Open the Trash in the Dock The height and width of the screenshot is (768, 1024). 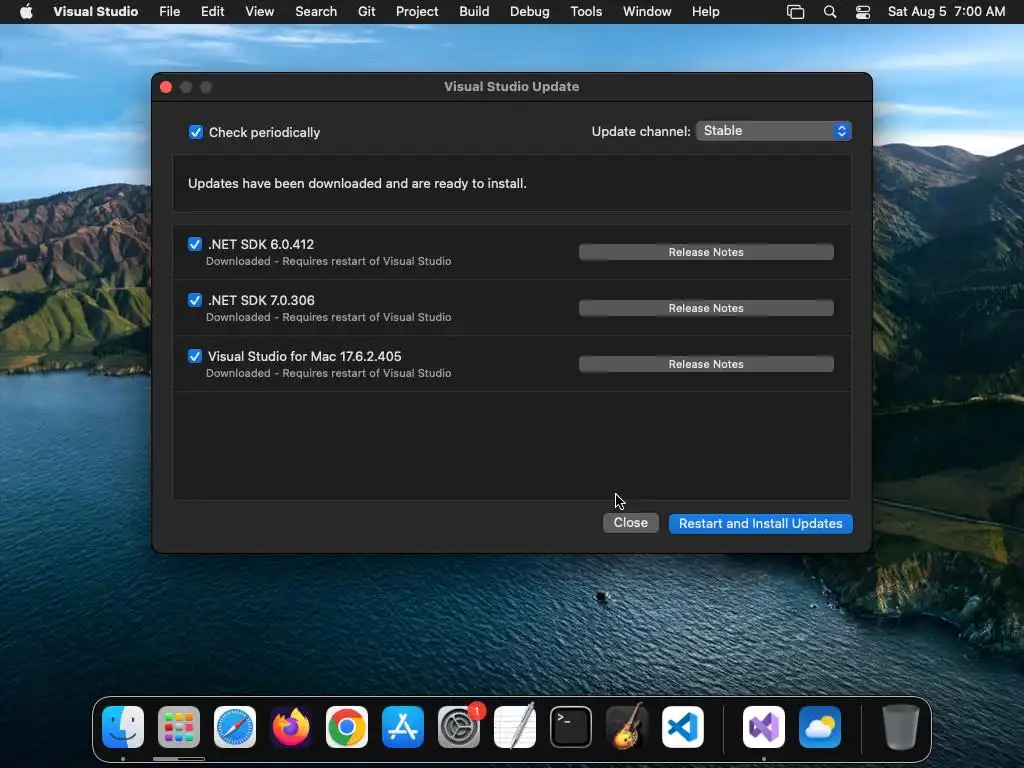901,727
